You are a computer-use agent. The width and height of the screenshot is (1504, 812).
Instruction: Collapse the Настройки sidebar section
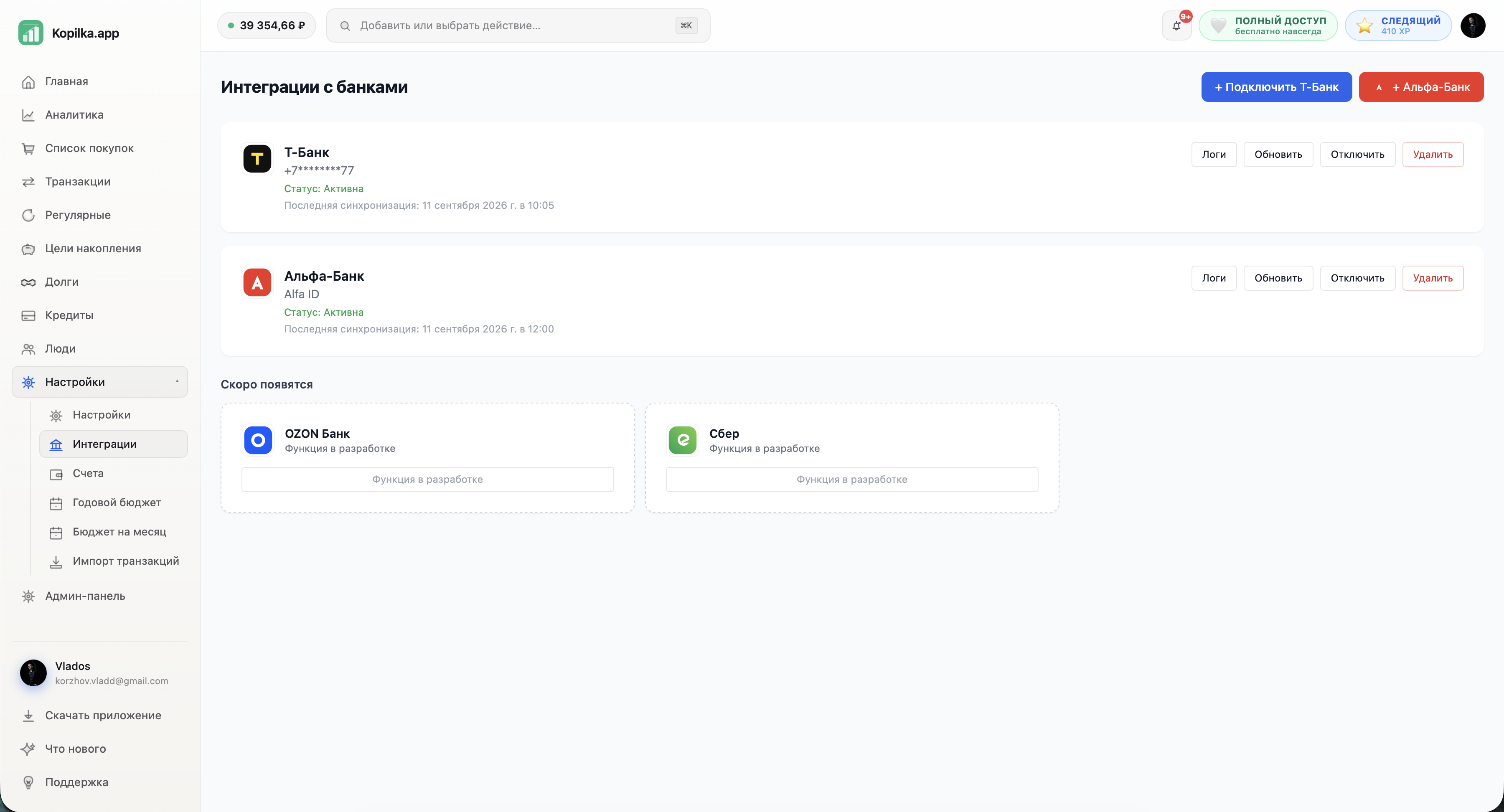tap(100, 382)
